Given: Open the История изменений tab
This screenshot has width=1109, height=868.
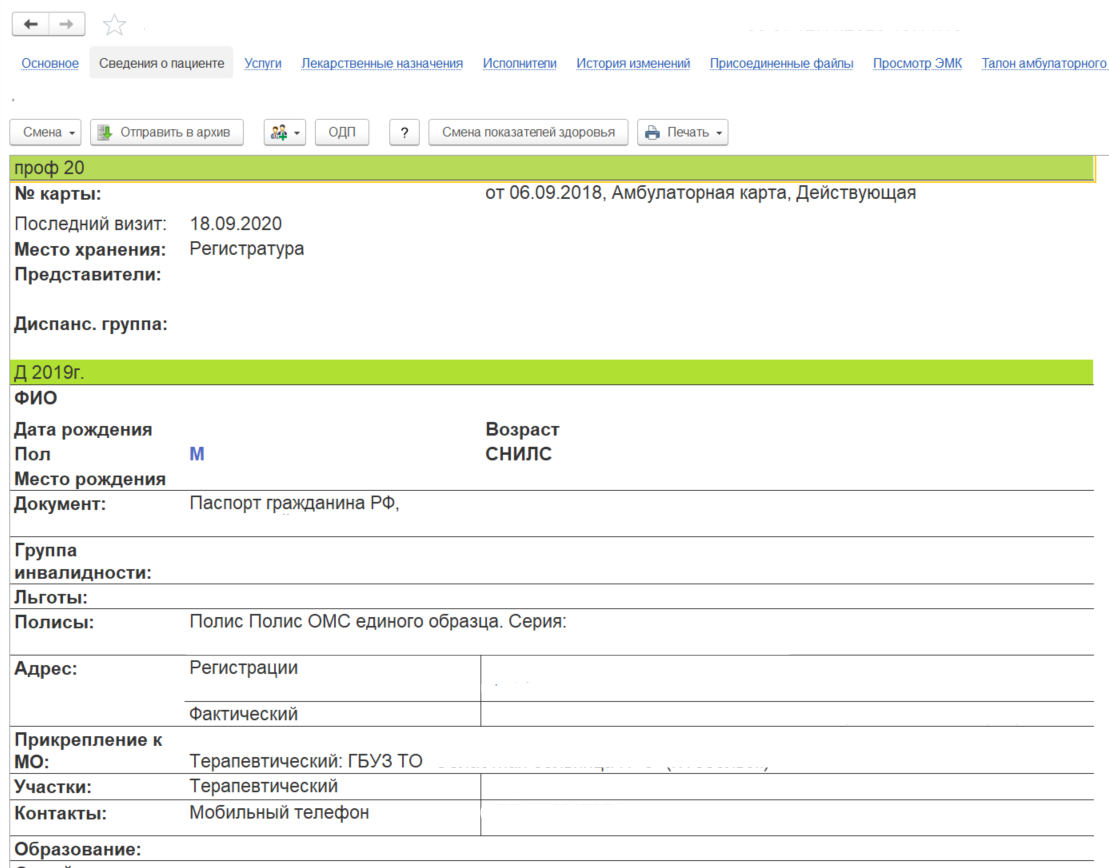Looking at the screenshot, I should coord(633,63).
